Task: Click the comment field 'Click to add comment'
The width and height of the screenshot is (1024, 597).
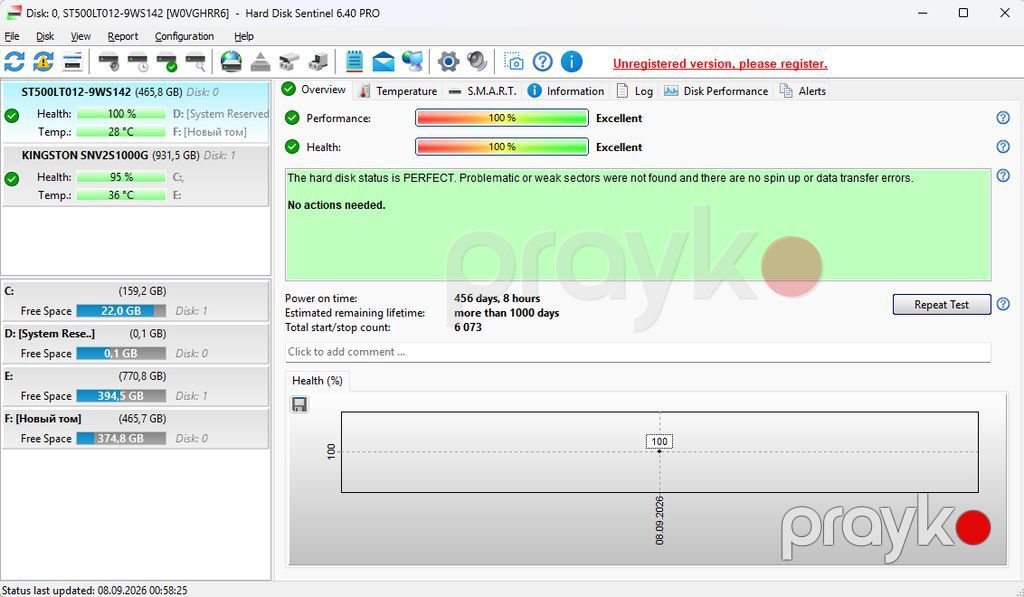Action: click(x=637, y=352)
